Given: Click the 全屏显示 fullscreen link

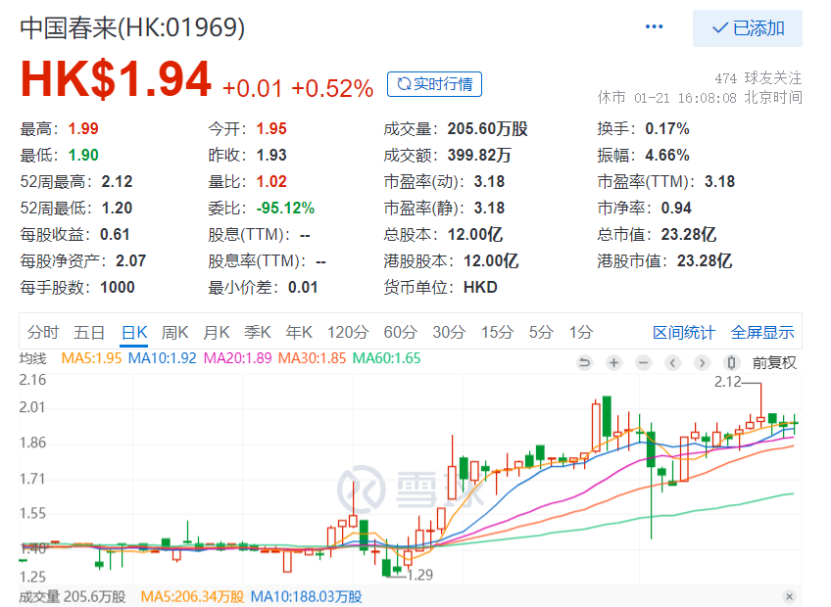Looking at the screenshot, I should (762, 332).
